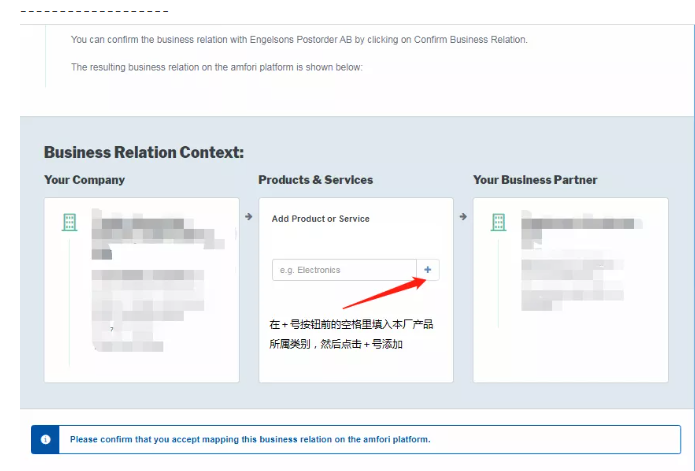Click the plus button to add product

[x=428, y=270]
